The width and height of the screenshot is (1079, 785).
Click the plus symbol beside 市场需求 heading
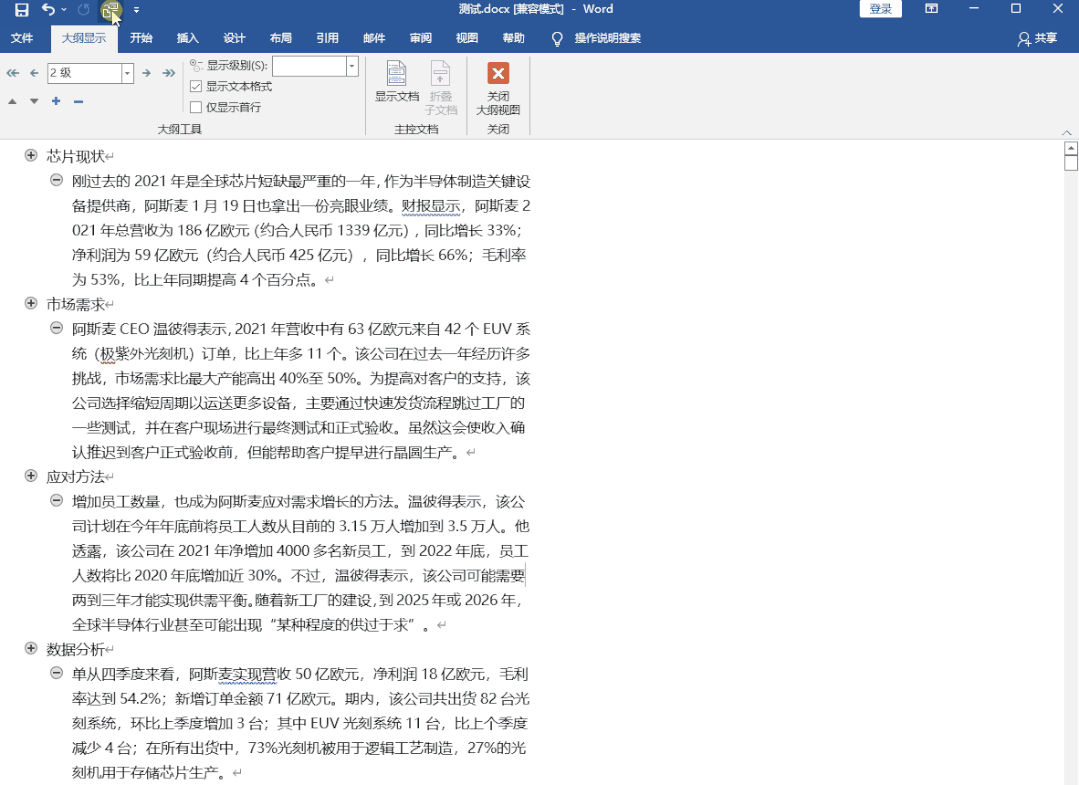[29, 303]
